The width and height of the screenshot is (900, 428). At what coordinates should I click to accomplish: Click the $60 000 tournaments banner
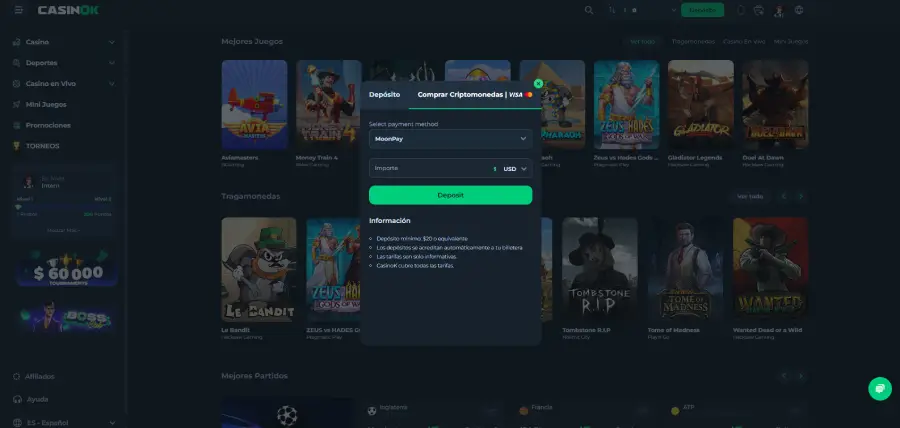68,269
